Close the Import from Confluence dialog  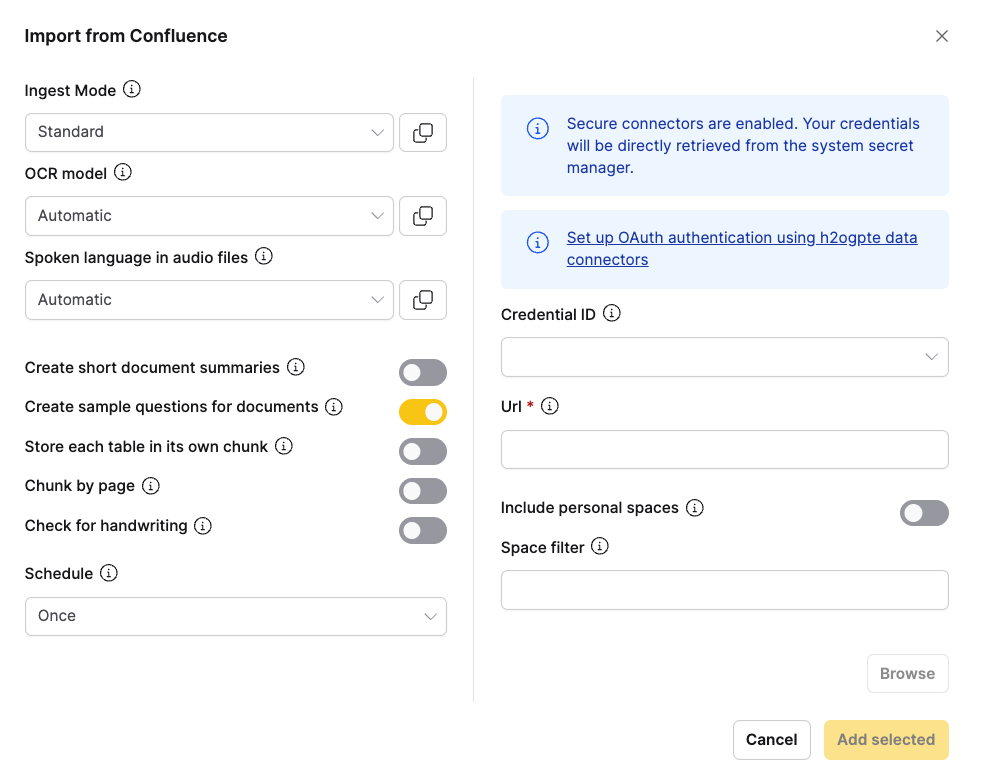pos(941,36)
